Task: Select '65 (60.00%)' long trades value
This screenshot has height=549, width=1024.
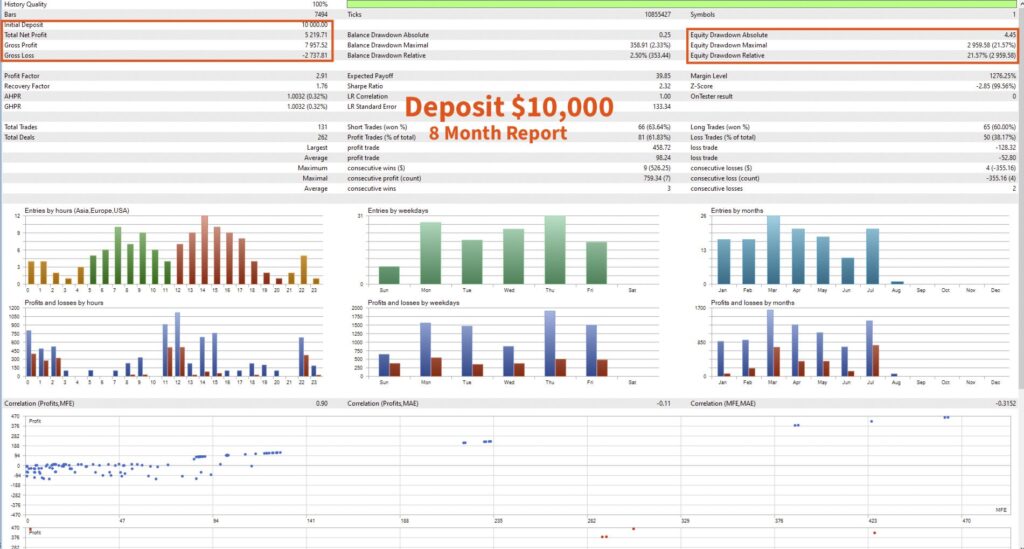Action: tap(999, 127)
